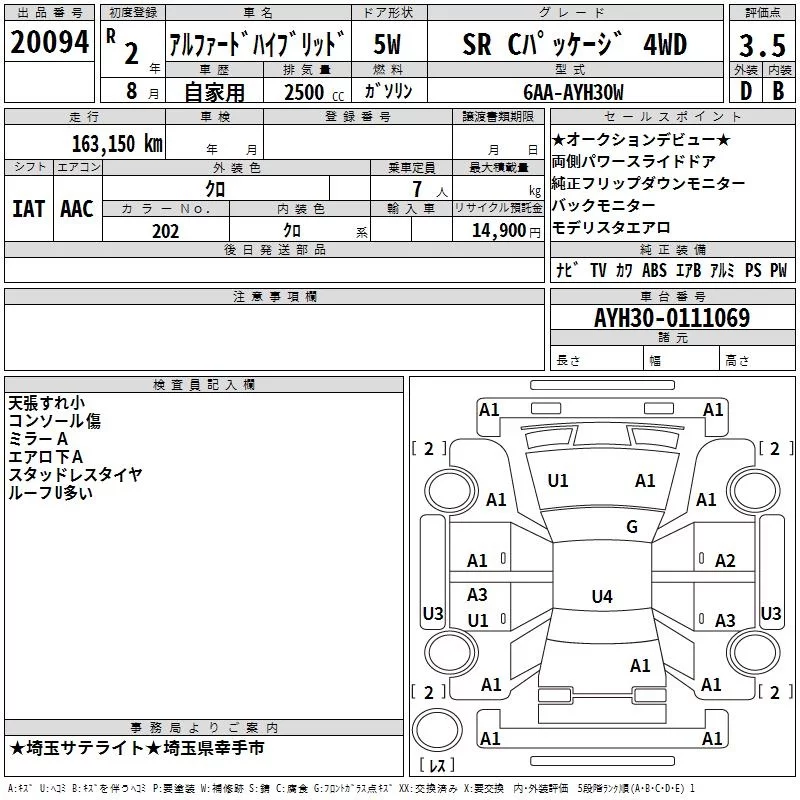This screenshot has width=800, height=800.
Task: Select the [レス] spare tire label
Action: (x=437, y=765)
